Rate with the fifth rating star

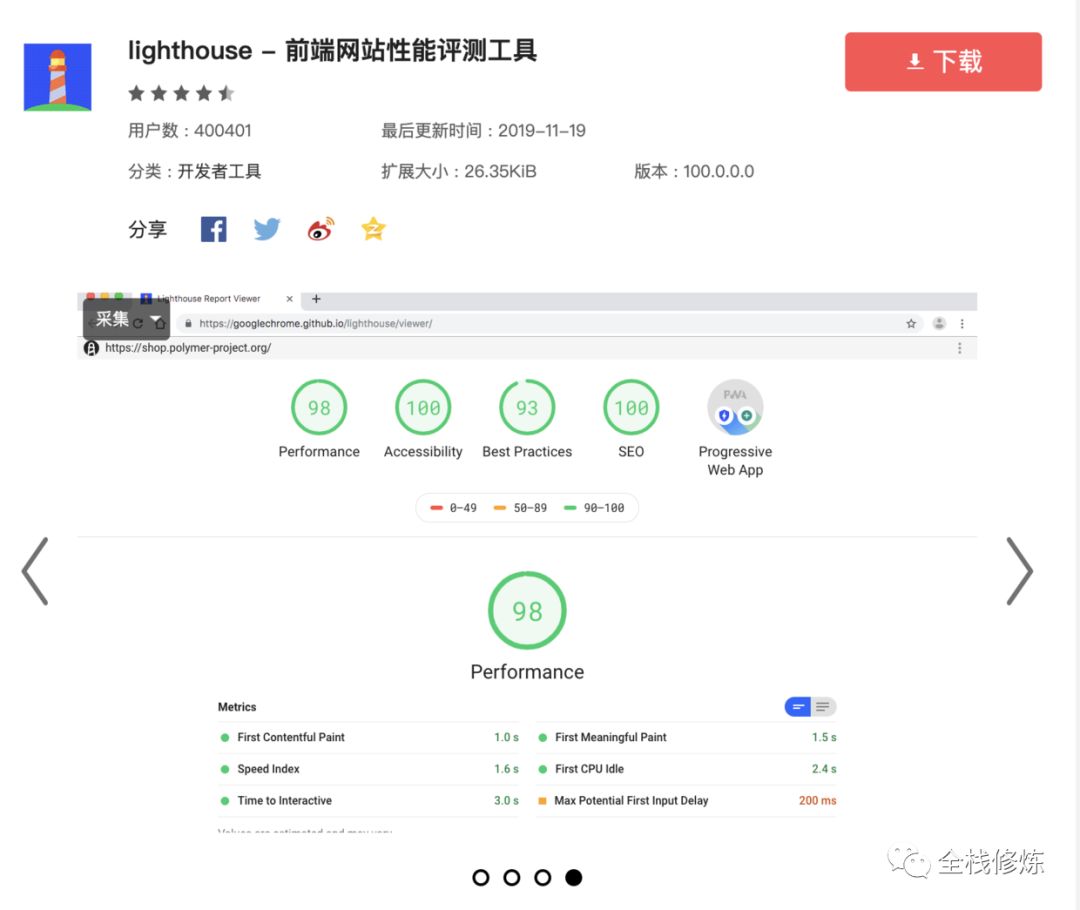[227, 93]
